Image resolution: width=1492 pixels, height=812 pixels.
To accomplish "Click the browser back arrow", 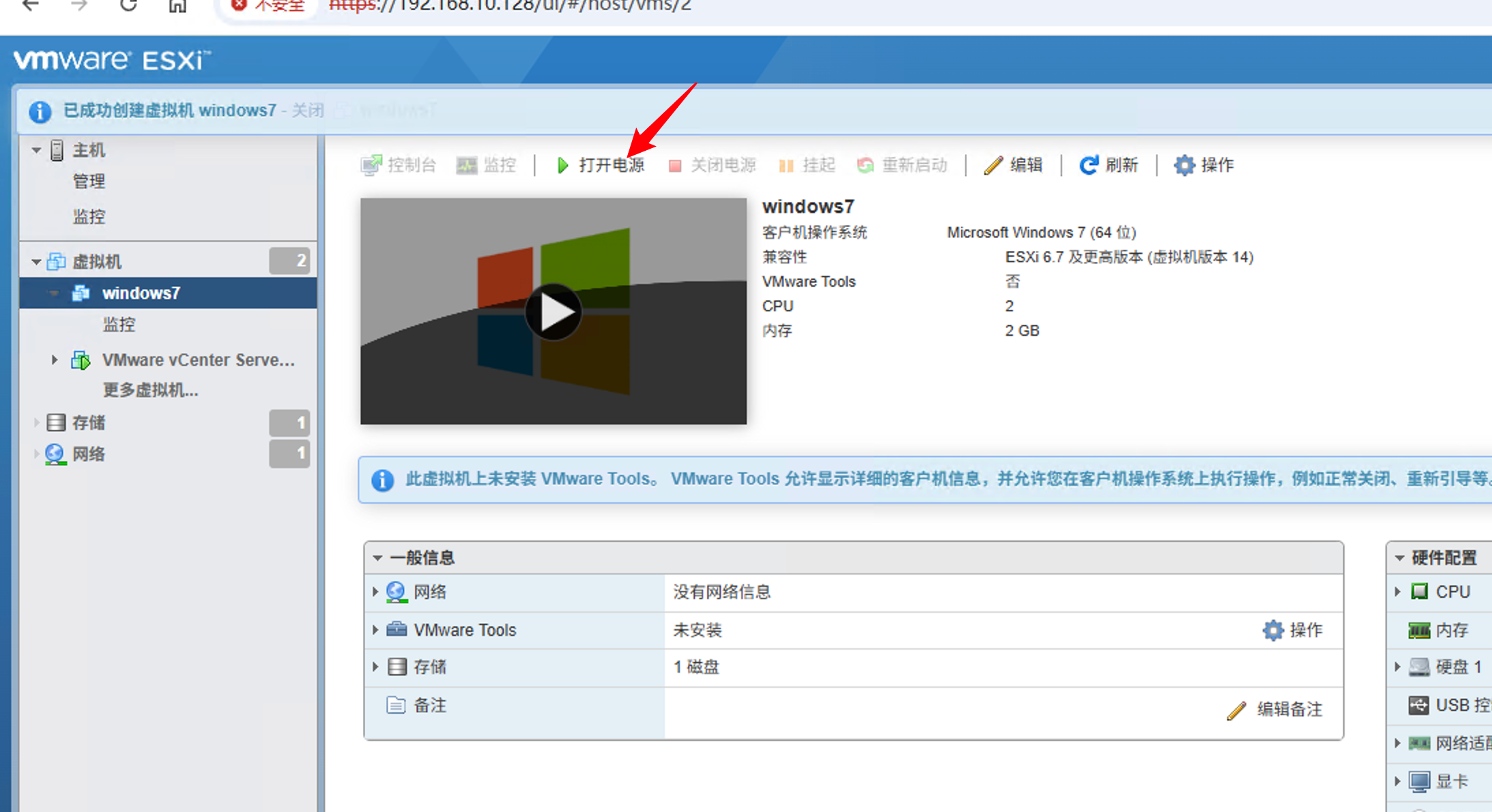I will click(x=31, y=5).
